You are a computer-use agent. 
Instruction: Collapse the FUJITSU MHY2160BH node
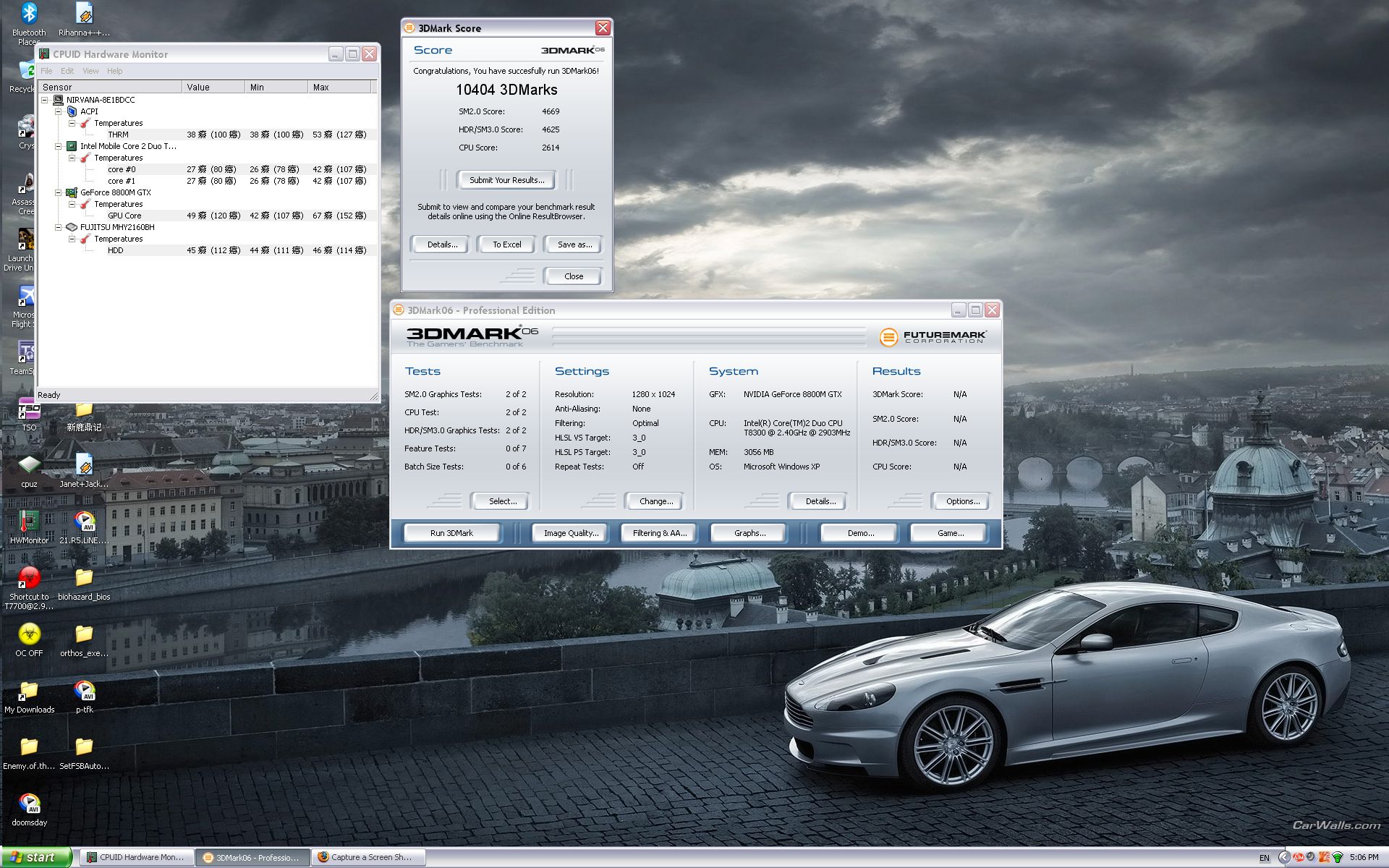pyautogui.click(x=59, y=227)
